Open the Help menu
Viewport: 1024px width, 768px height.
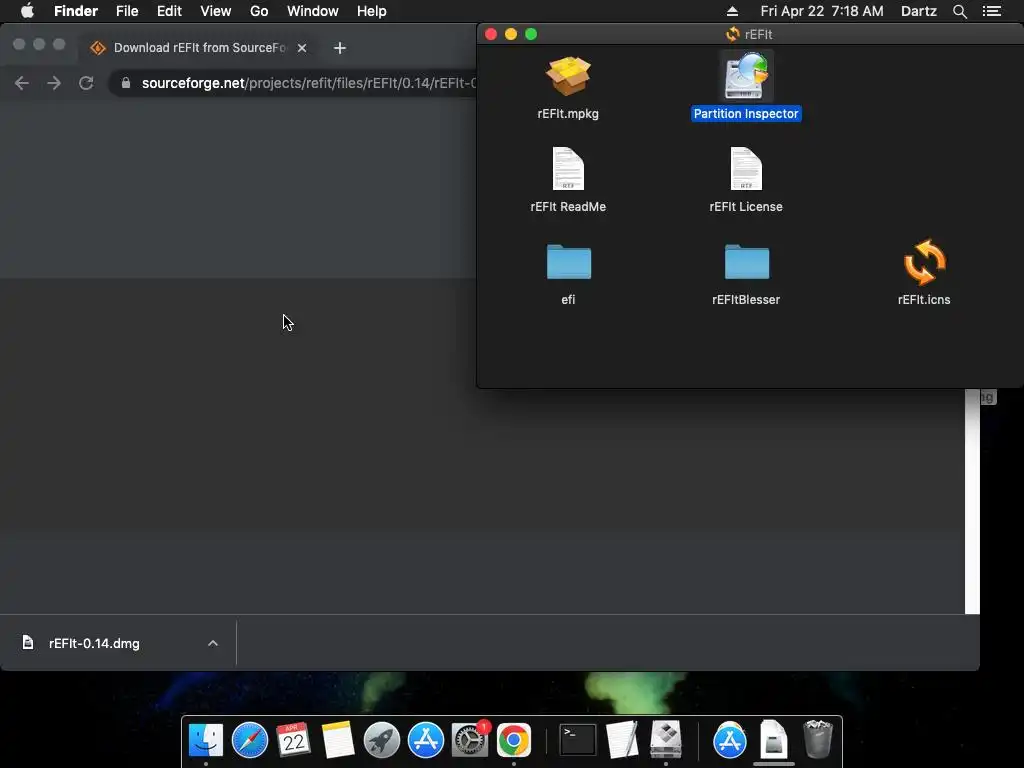pos(372,11)
